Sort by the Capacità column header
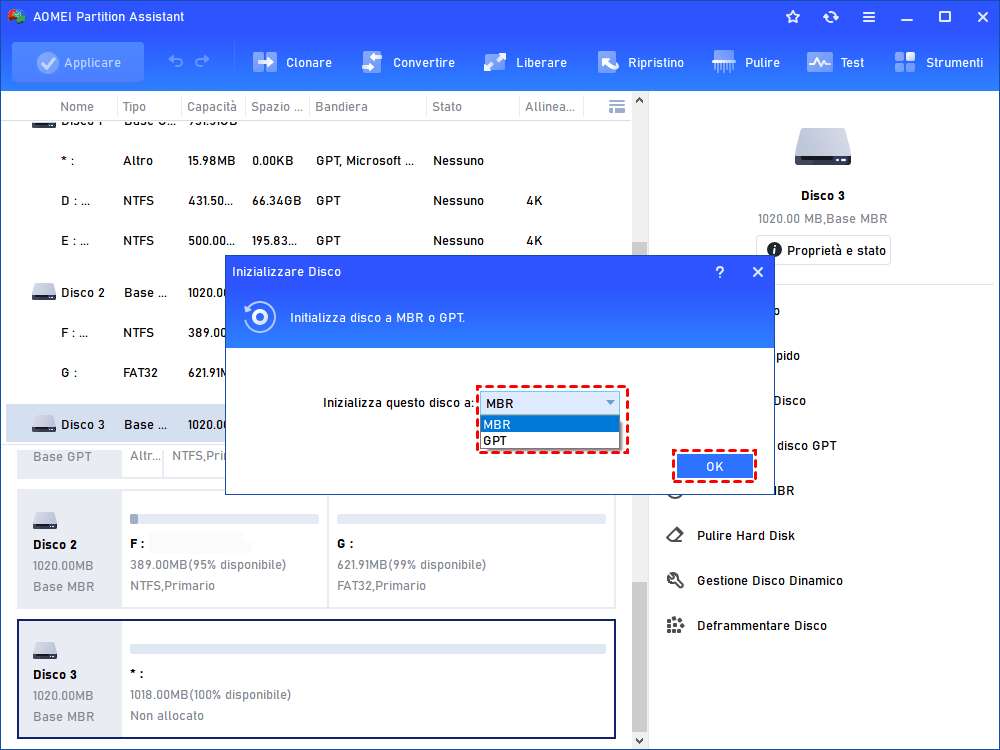1000x750 pixels. click(x=212, y=107)
